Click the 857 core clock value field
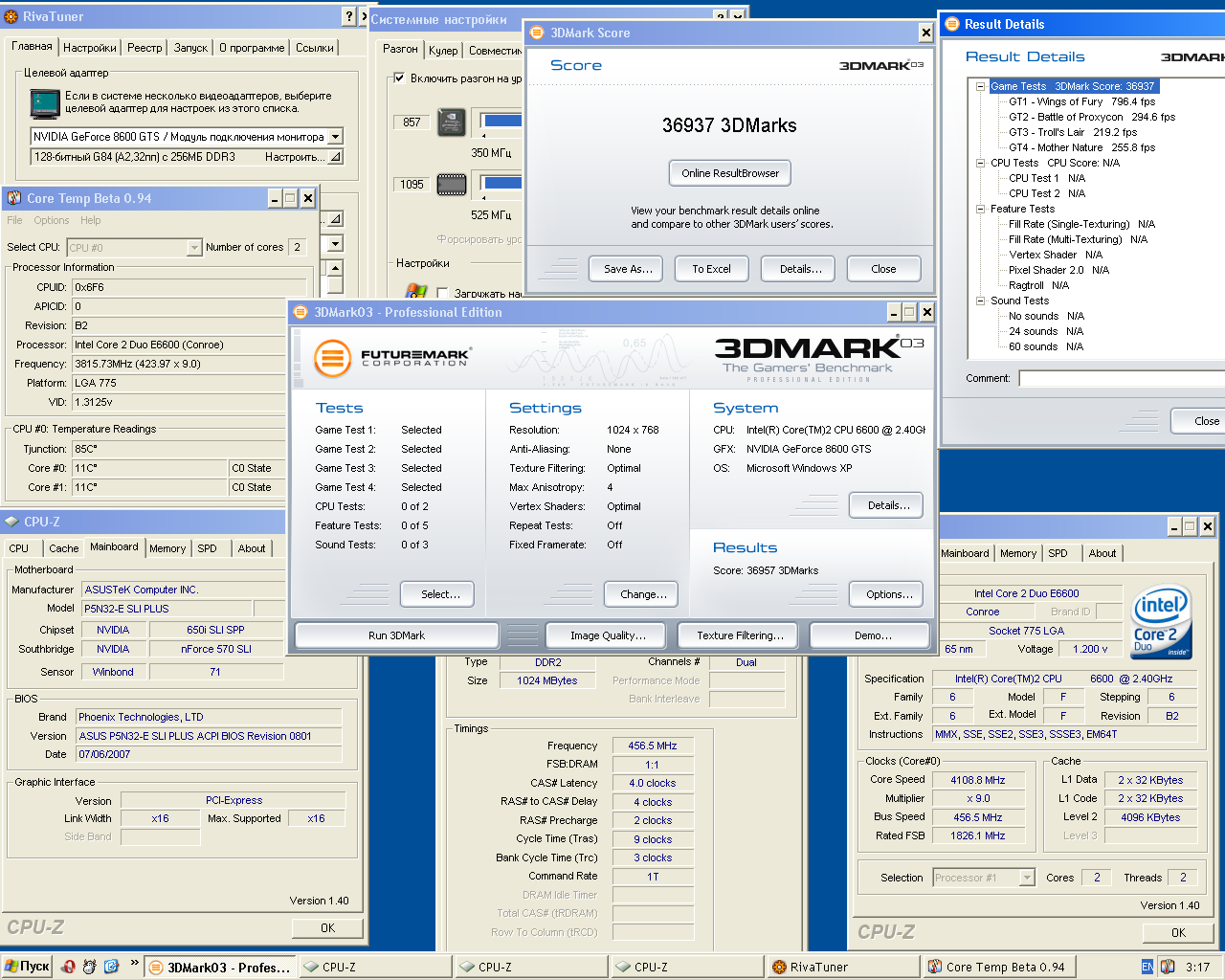1225x980 pixels. (412, 122)
